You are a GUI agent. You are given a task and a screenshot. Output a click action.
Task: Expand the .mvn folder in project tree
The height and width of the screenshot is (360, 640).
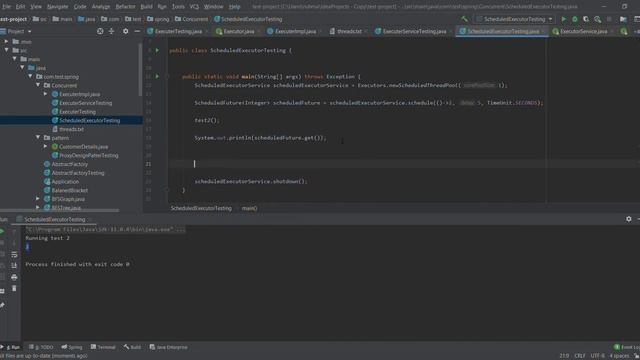point(6,41)
